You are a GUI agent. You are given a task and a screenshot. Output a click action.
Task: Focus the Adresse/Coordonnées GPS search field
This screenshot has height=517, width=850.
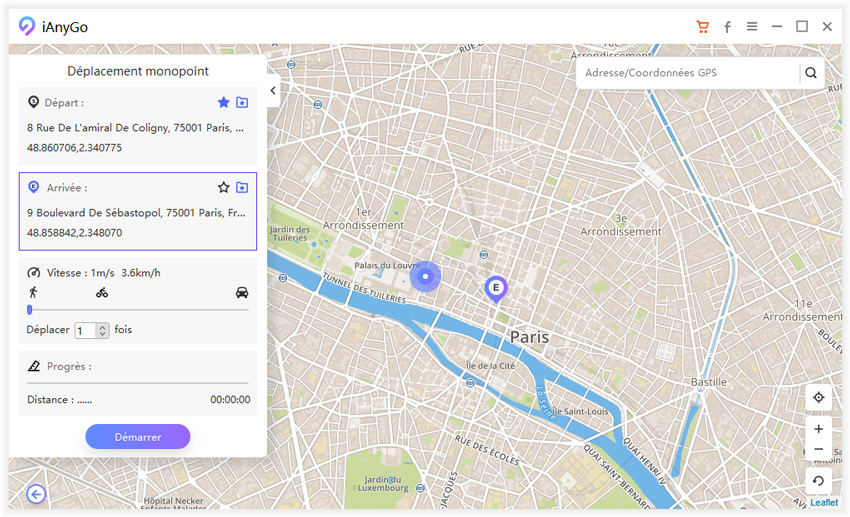(x=688, y=73)
